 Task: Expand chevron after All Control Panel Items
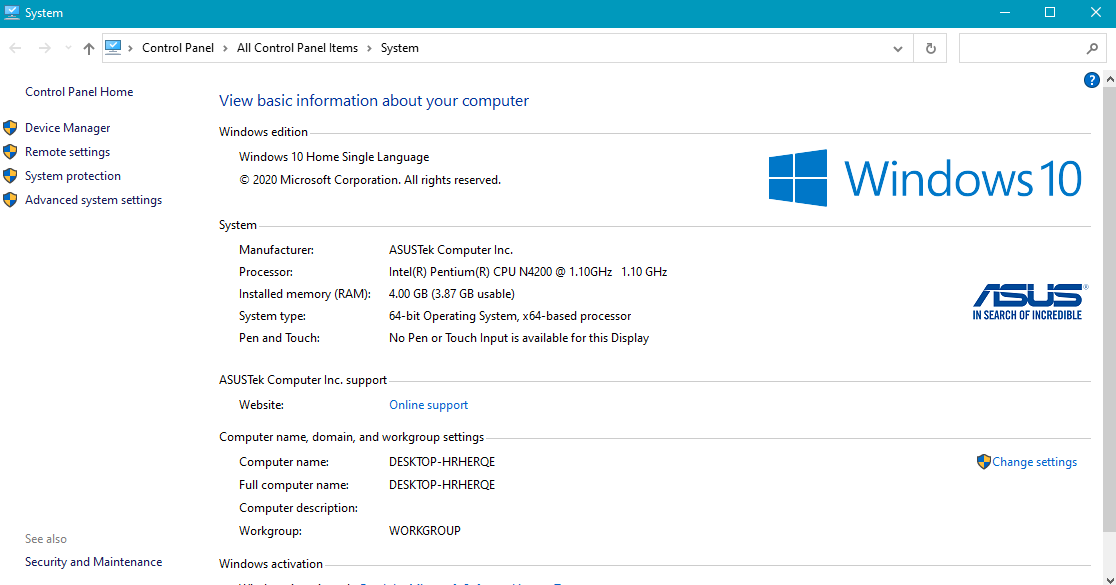coord(369,48)
